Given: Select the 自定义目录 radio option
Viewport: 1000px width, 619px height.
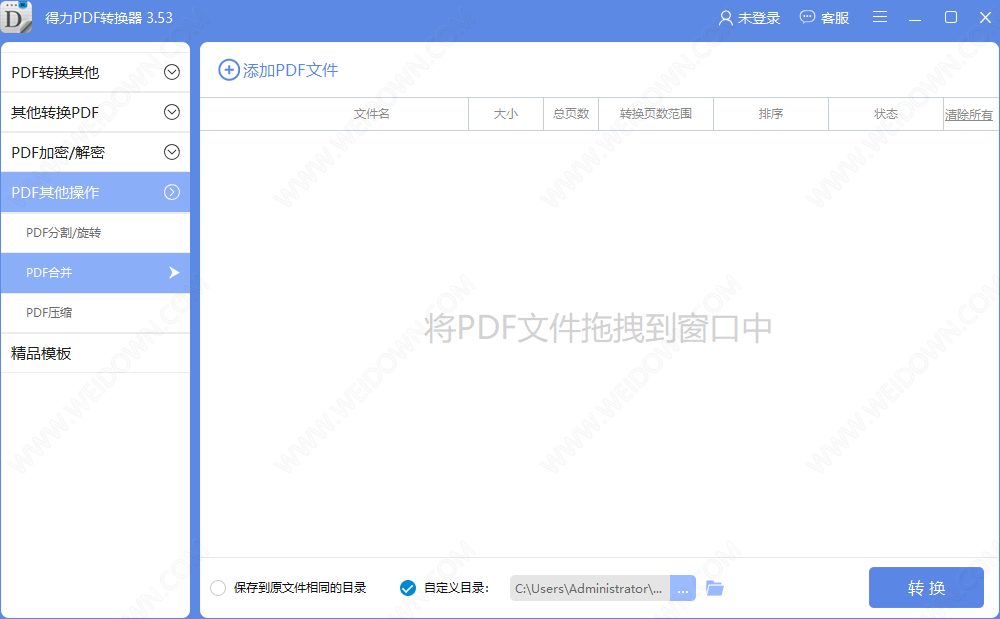Looking at the screenshot, I should click(x=408, y=588).
